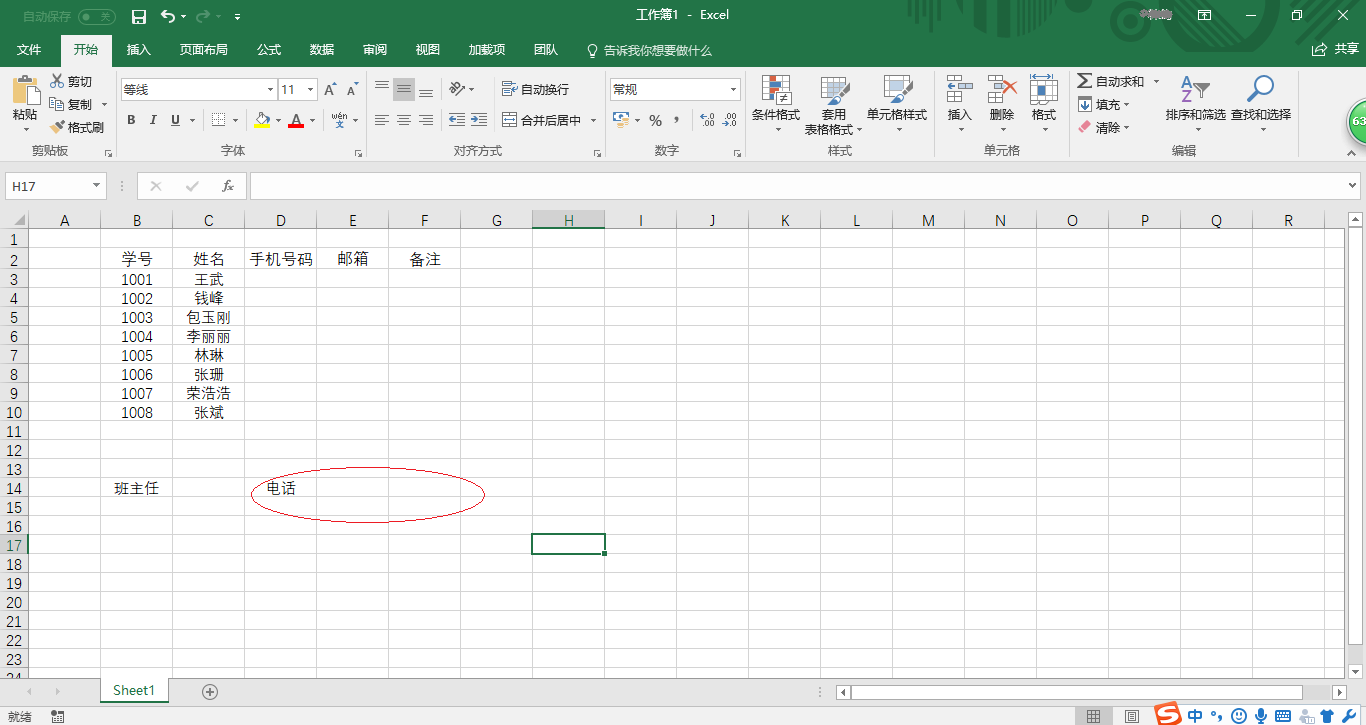Screen dimensions: 1366x725
Task: Click the Increase Decimal icon
Action: pos(707,120)
